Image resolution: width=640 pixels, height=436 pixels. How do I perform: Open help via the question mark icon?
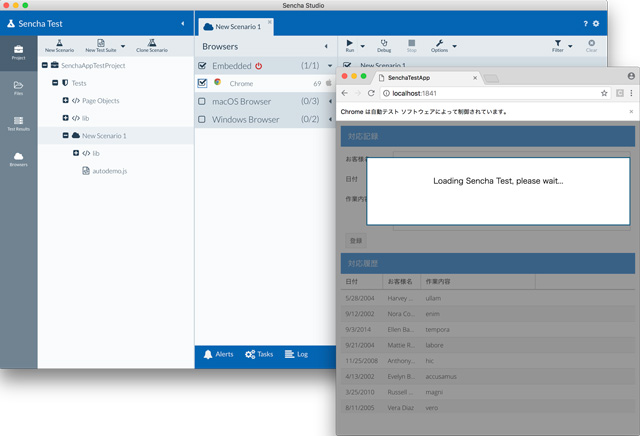[585, 24]
